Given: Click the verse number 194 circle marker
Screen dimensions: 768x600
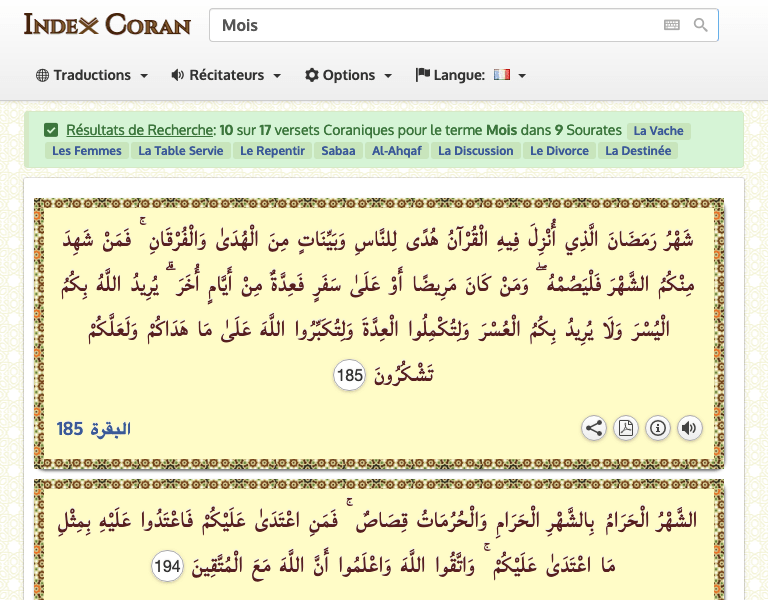Looking at the screenshot, I should [x=168, y=566].
